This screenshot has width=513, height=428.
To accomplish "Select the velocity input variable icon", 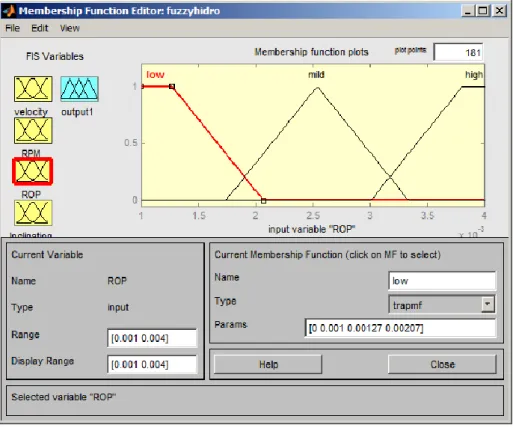I will 33,89.
